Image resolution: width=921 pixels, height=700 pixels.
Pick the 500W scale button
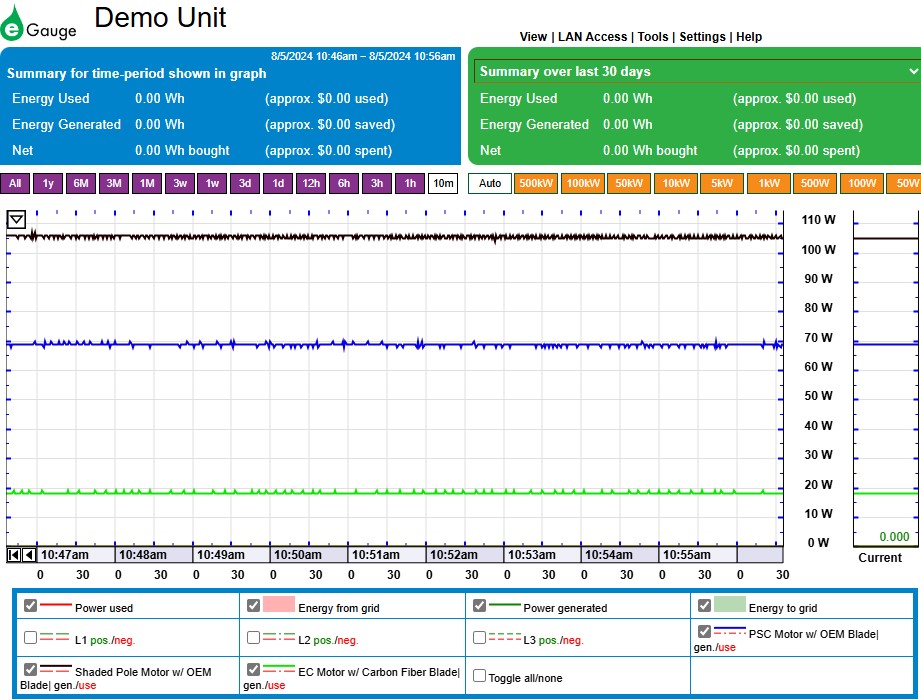point(814,184)
